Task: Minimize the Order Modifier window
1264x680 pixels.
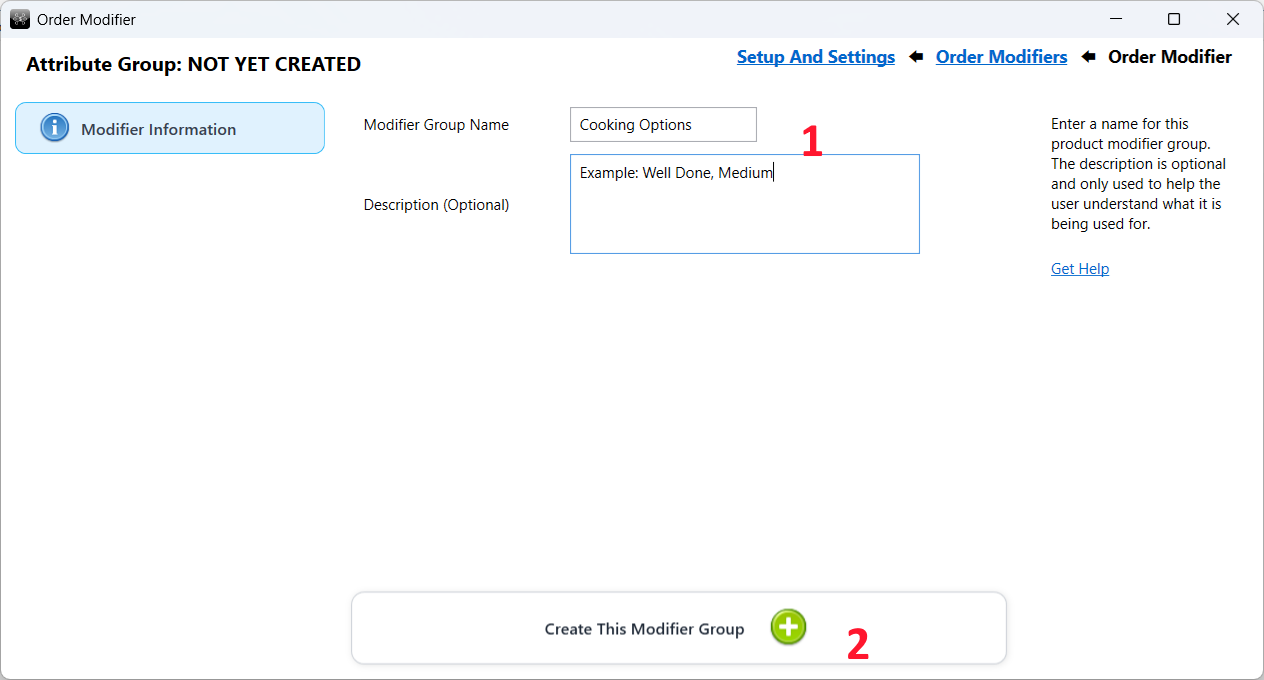Action: (x=1115, y=19)
